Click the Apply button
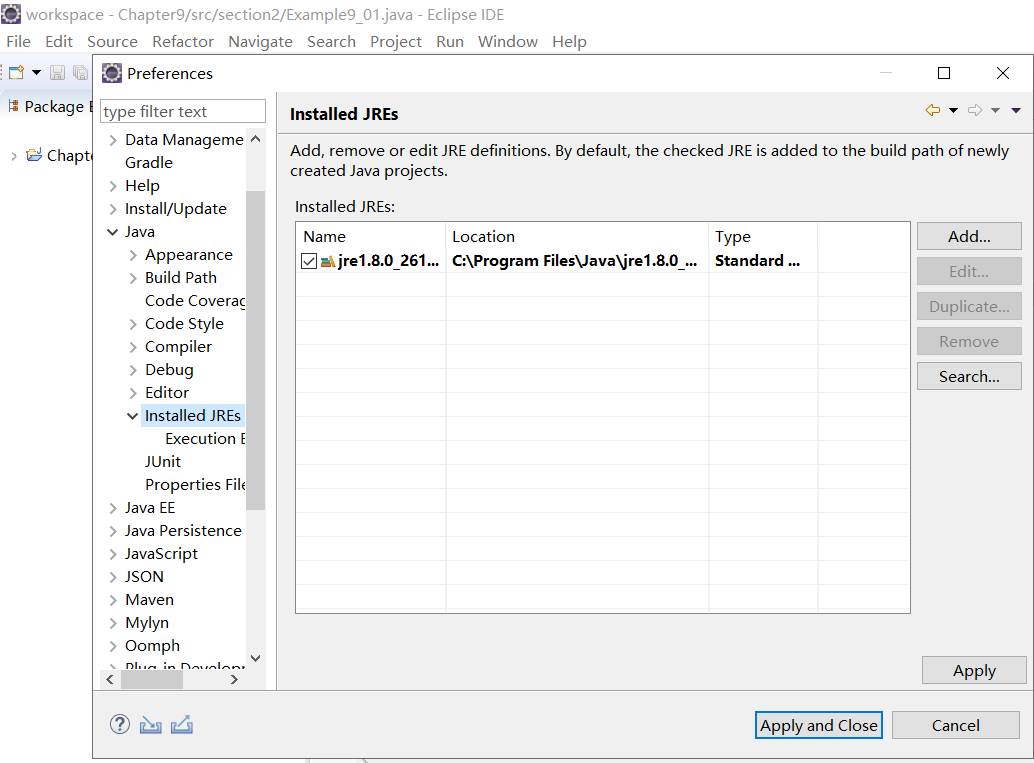1034x763 pixels. pos(974,670)
